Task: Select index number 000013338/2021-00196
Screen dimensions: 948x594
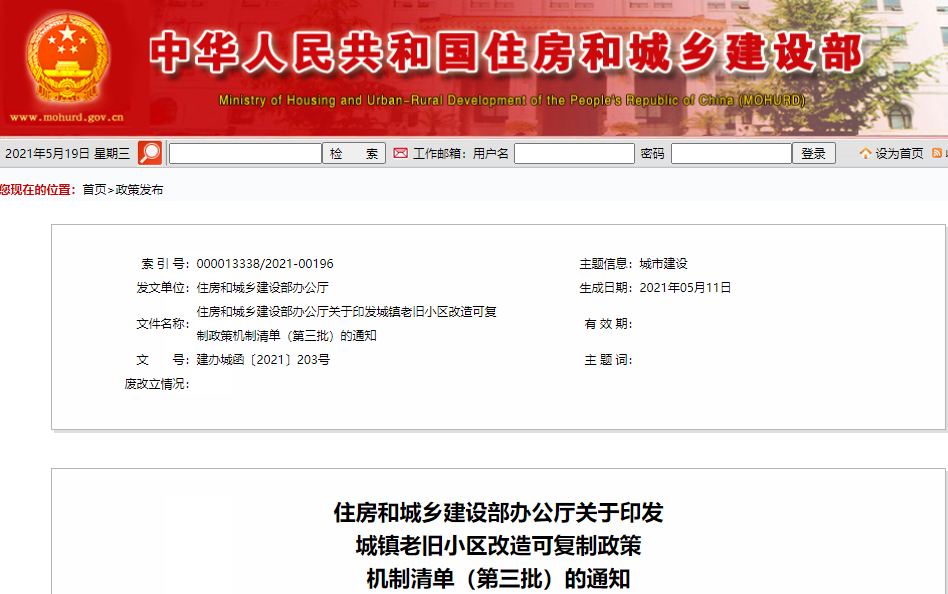Action: (x=265, y=264)
